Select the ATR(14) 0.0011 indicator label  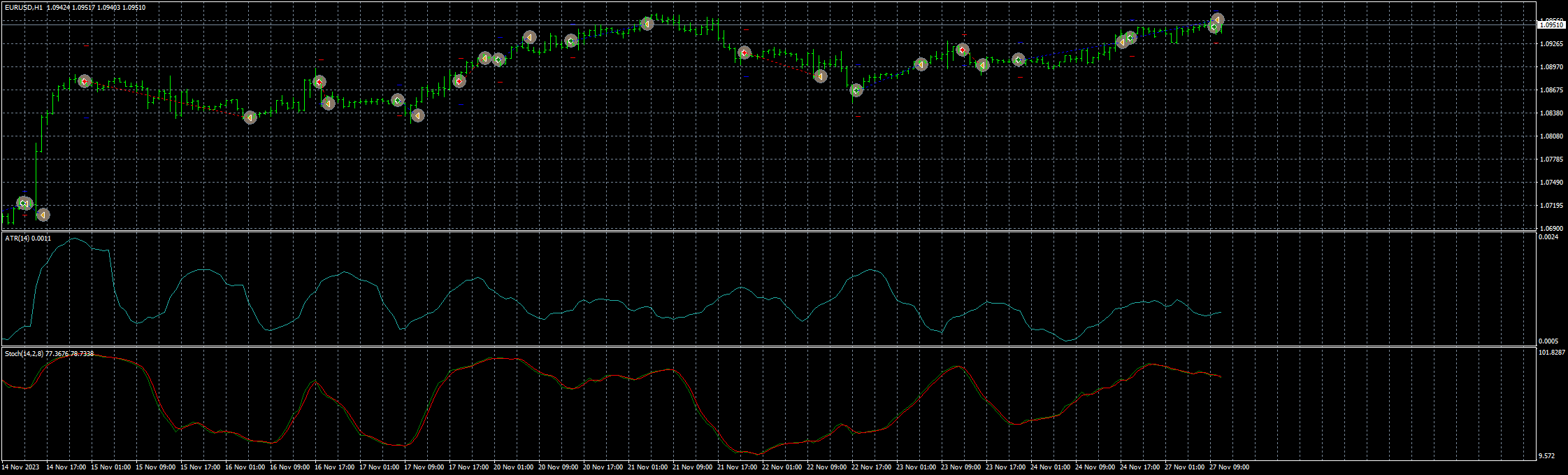coord(28,239)
